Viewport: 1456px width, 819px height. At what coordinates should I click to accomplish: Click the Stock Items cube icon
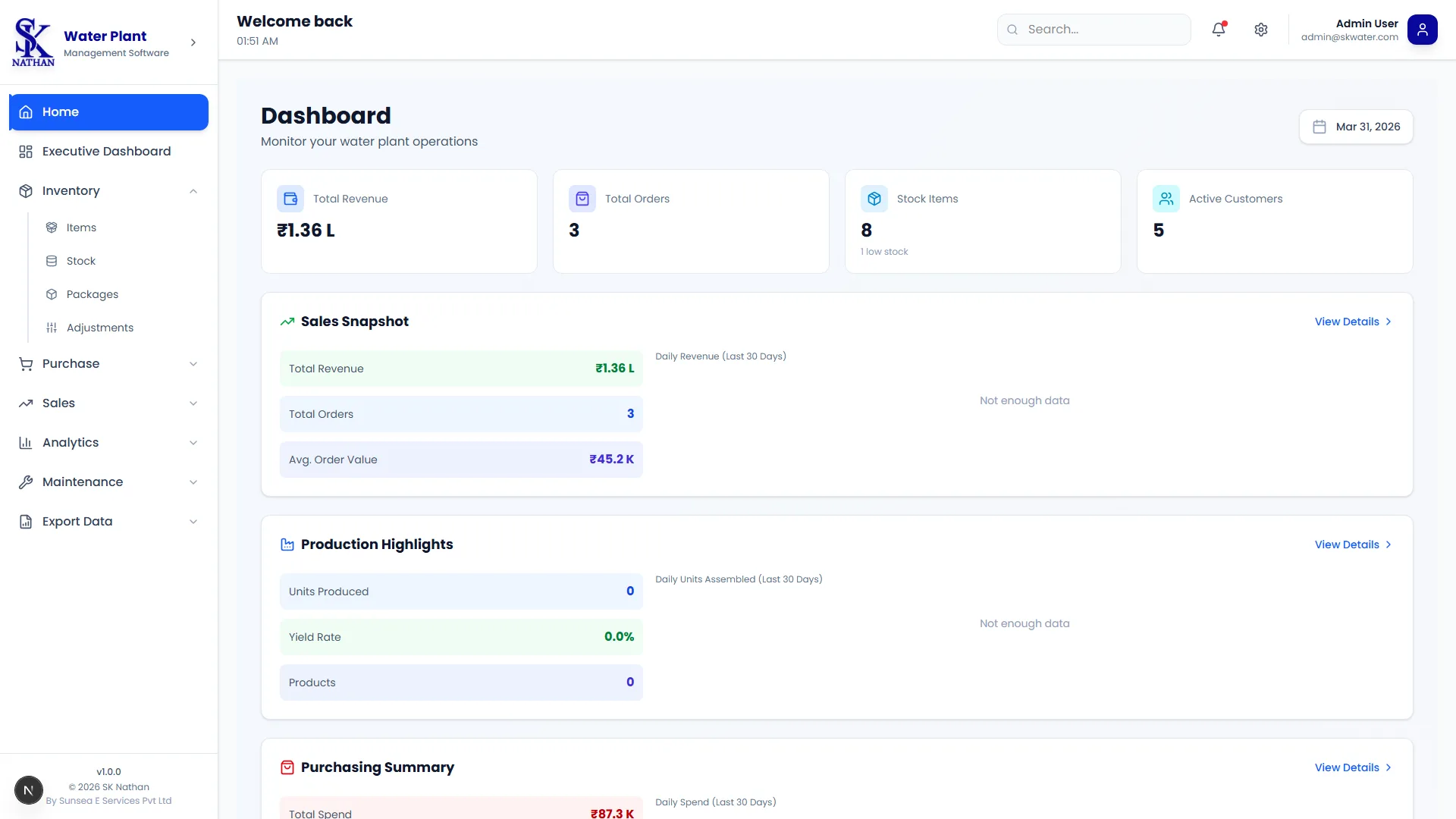[874, 199]
